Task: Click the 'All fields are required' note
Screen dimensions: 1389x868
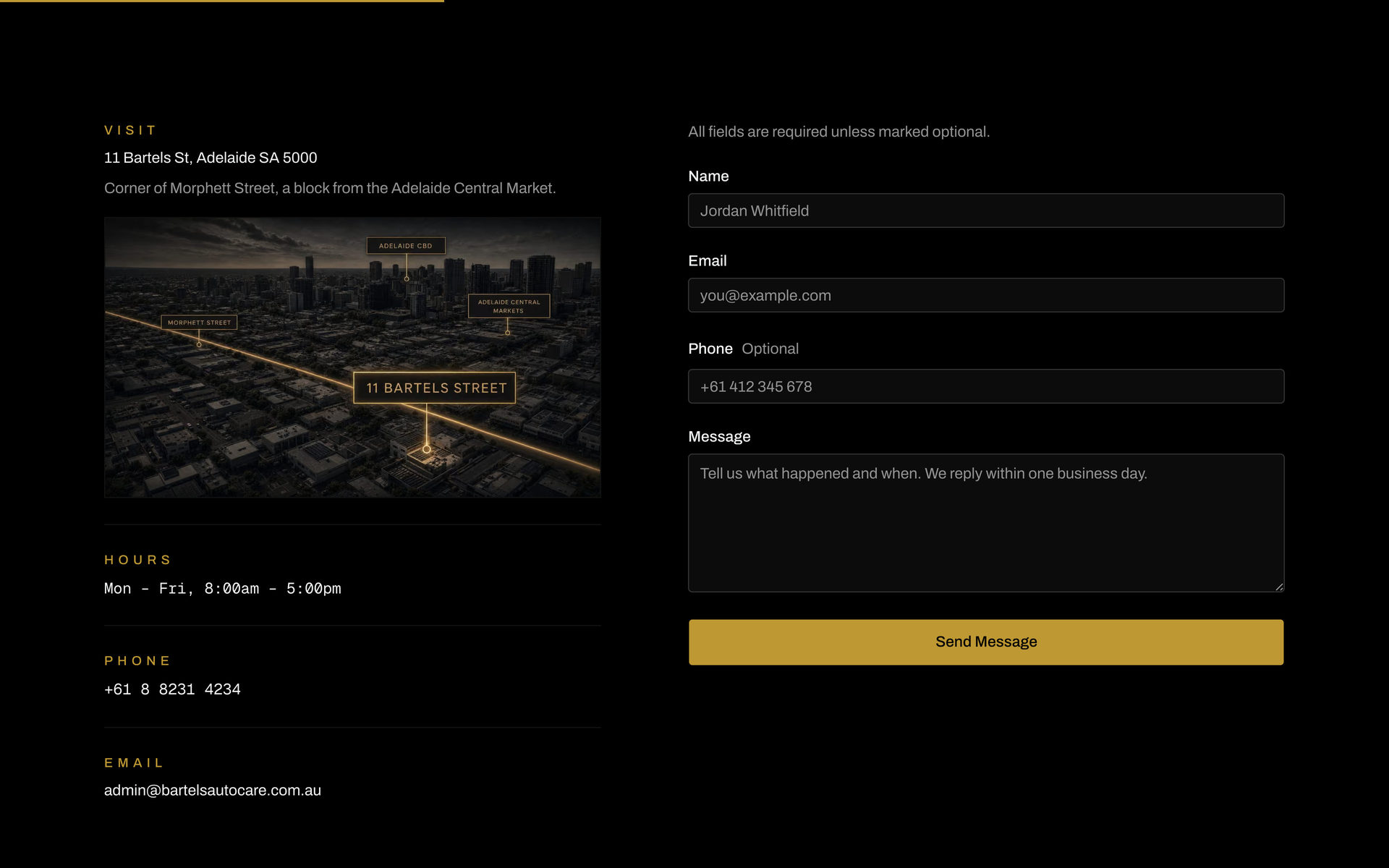Action: click(839, 132)
